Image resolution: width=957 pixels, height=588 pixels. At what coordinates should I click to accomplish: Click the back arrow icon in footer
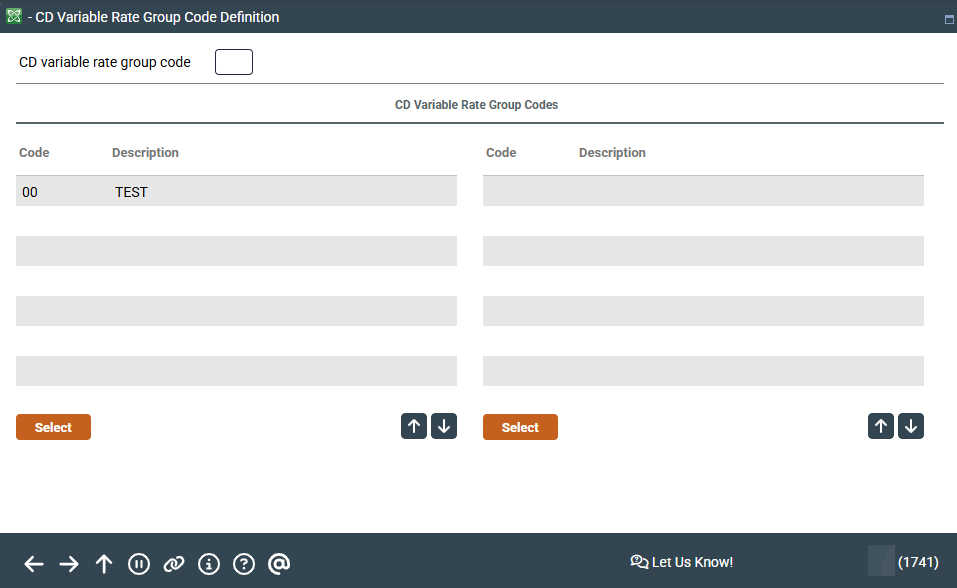tap(34, 564)
